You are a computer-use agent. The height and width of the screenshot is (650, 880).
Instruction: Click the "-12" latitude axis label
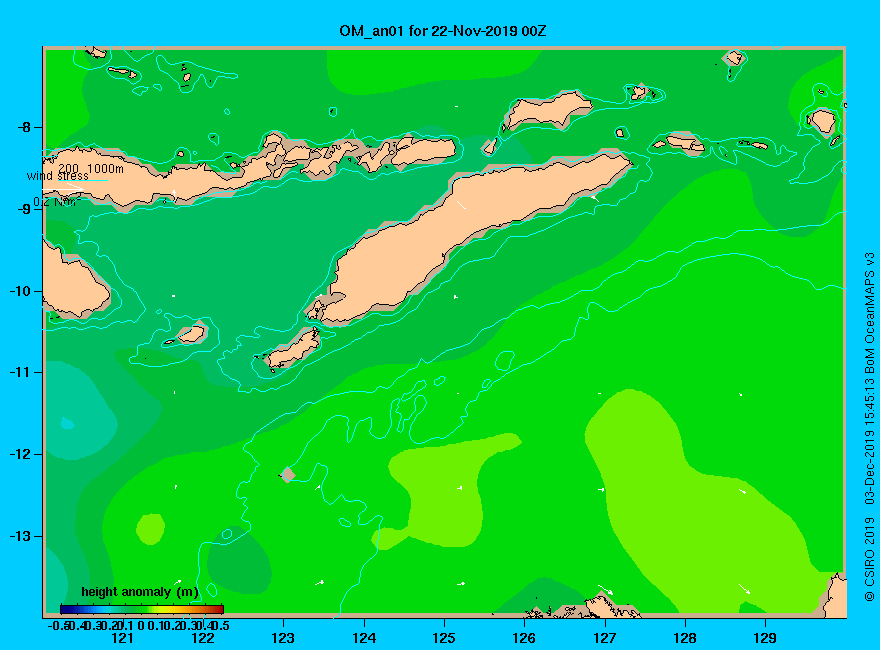point(20,454)
